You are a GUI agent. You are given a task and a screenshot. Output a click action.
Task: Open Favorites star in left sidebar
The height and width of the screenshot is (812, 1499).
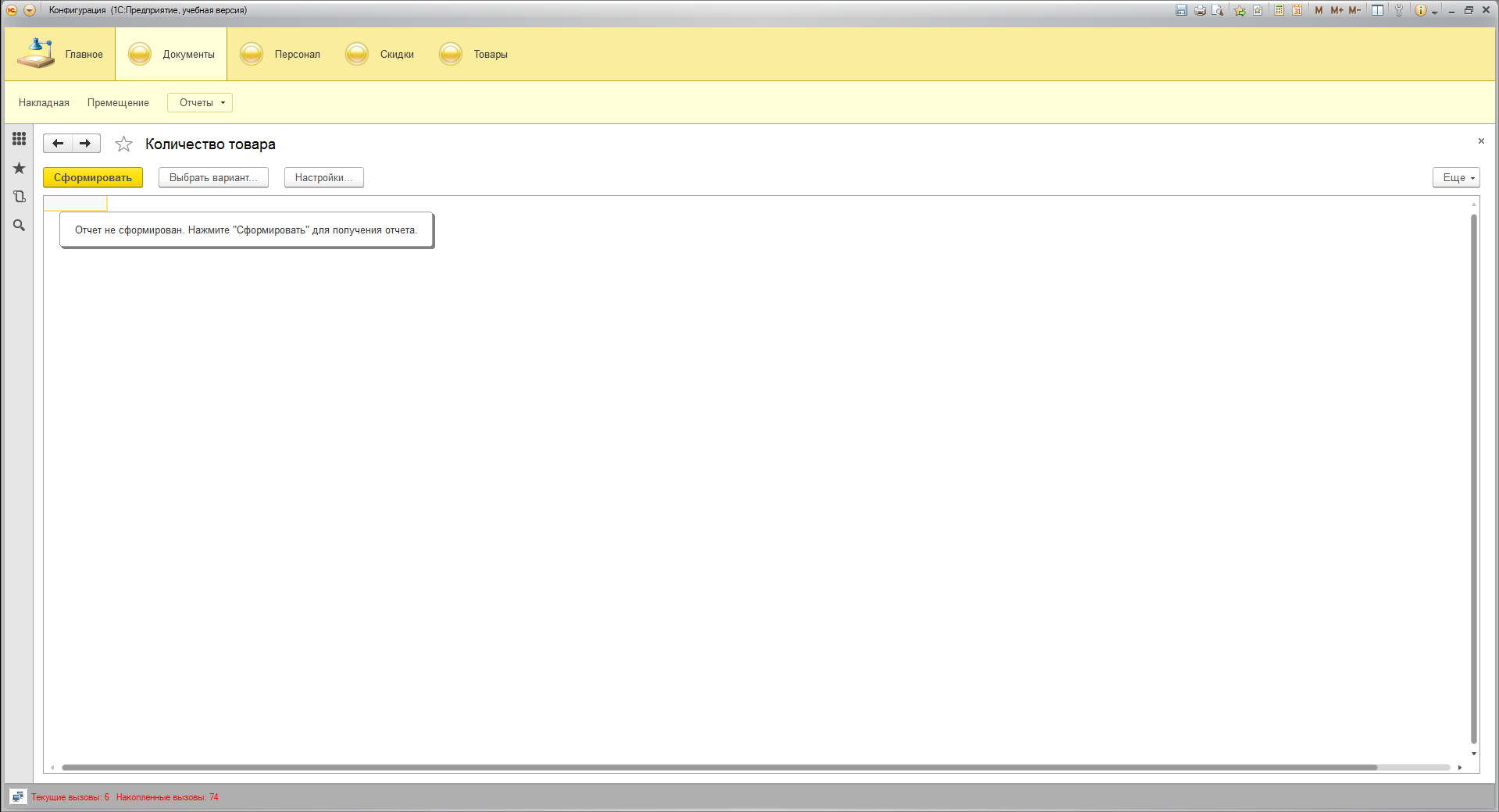point(19,168)
